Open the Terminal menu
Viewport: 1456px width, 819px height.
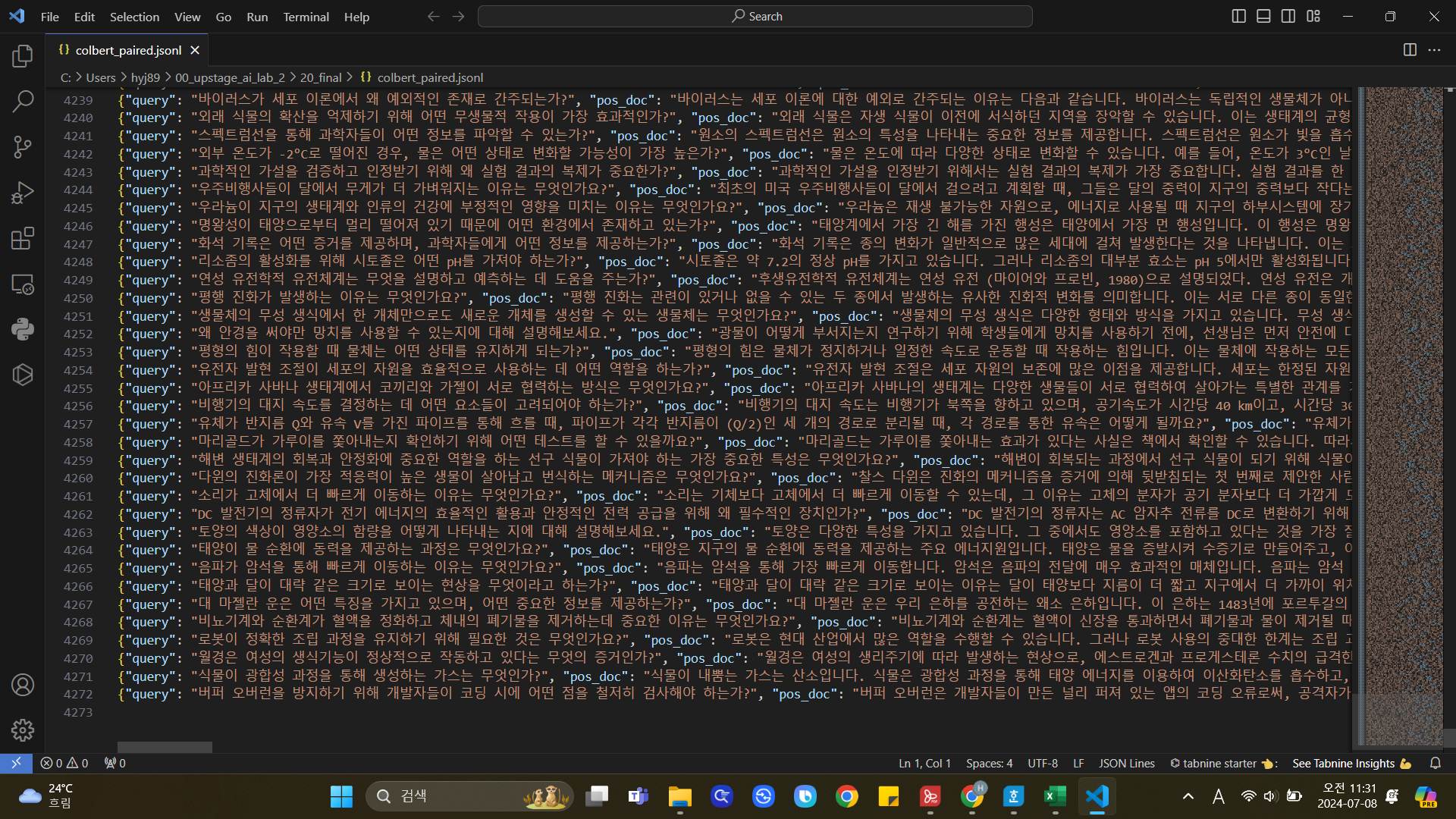click(306, 17)
